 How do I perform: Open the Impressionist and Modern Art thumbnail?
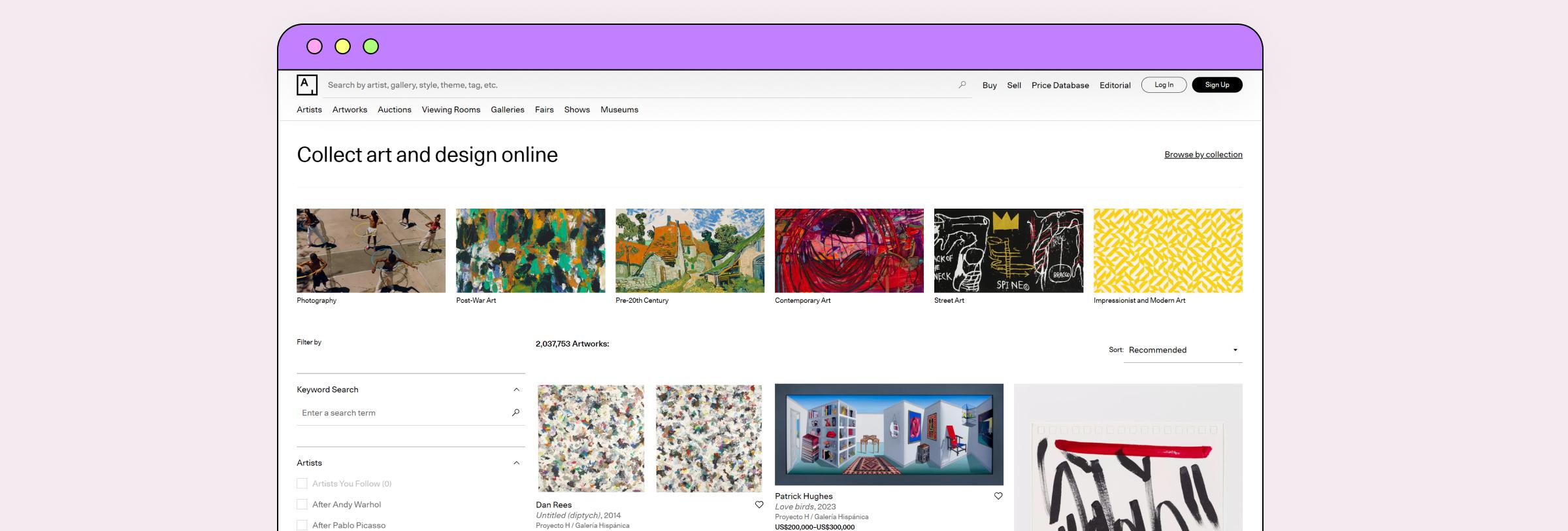[x=1168, y=250]
